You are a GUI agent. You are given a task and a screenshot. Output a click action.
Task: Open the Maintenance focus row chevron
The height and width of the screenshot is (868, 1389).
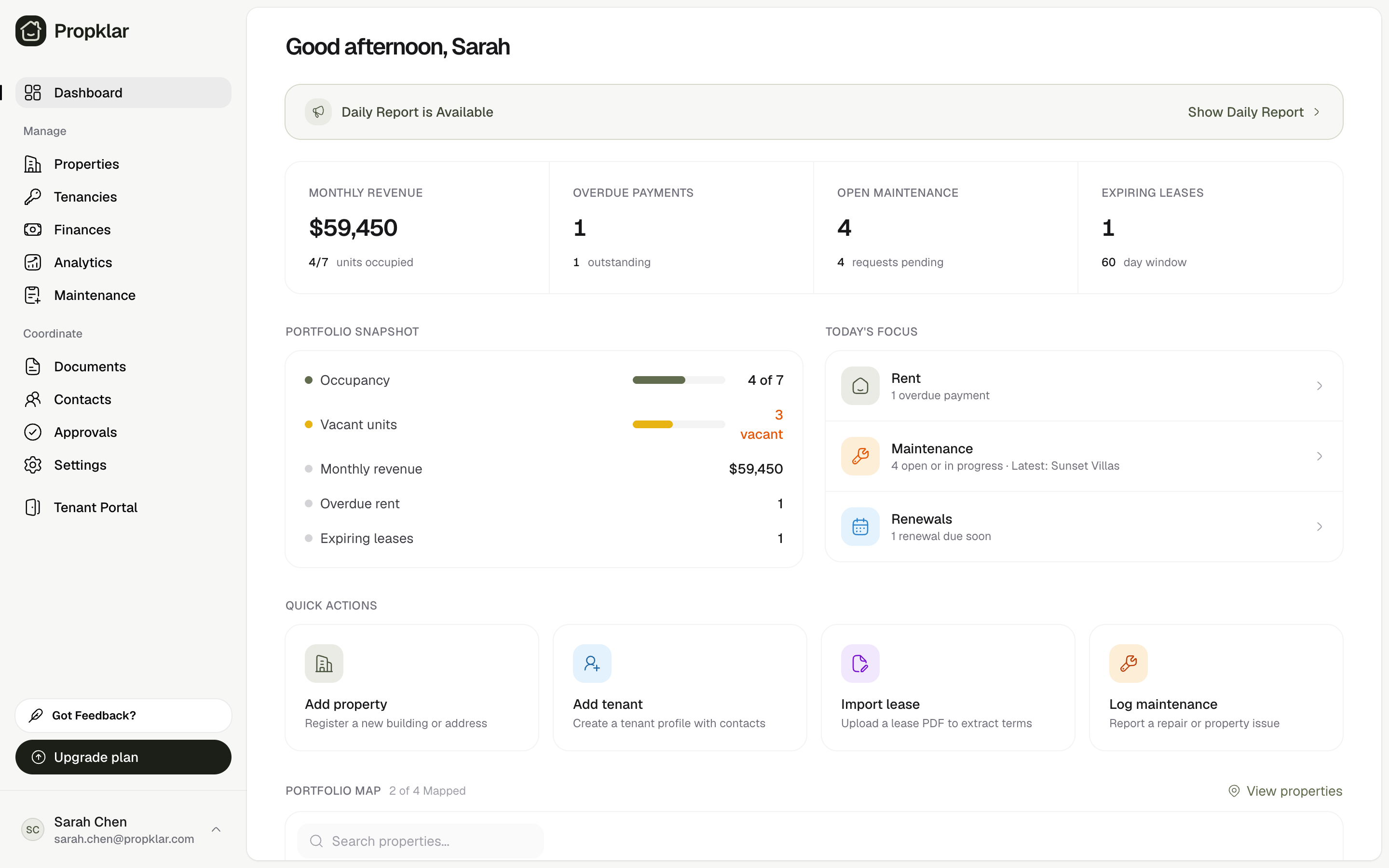tap(1319, 456)
